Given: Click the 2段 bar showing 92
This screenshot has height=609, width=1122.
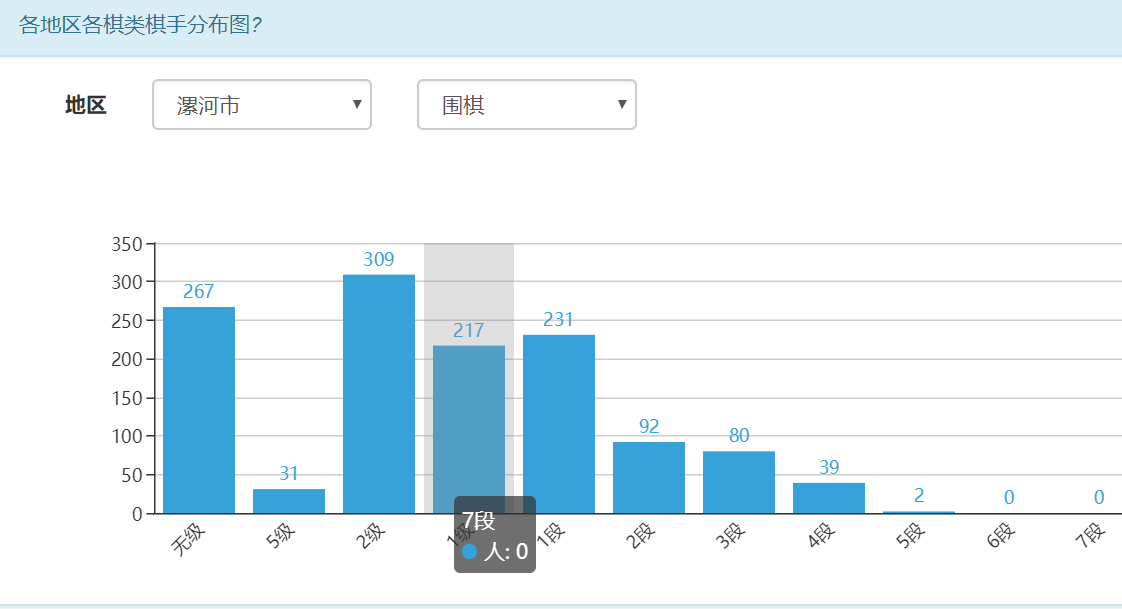Looking at the screenshot, I should pyautogui.click(x=649, y=478).
